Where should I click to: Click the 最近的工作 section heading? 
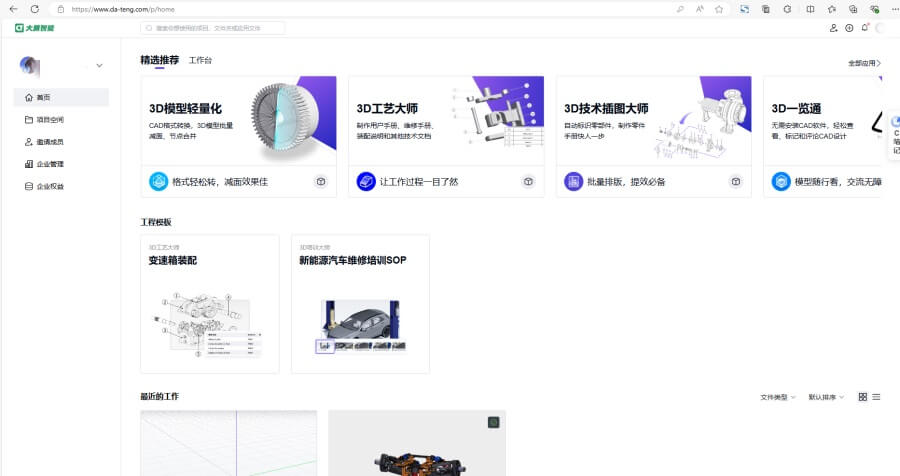pyautogui.click(x=160, y=396)
